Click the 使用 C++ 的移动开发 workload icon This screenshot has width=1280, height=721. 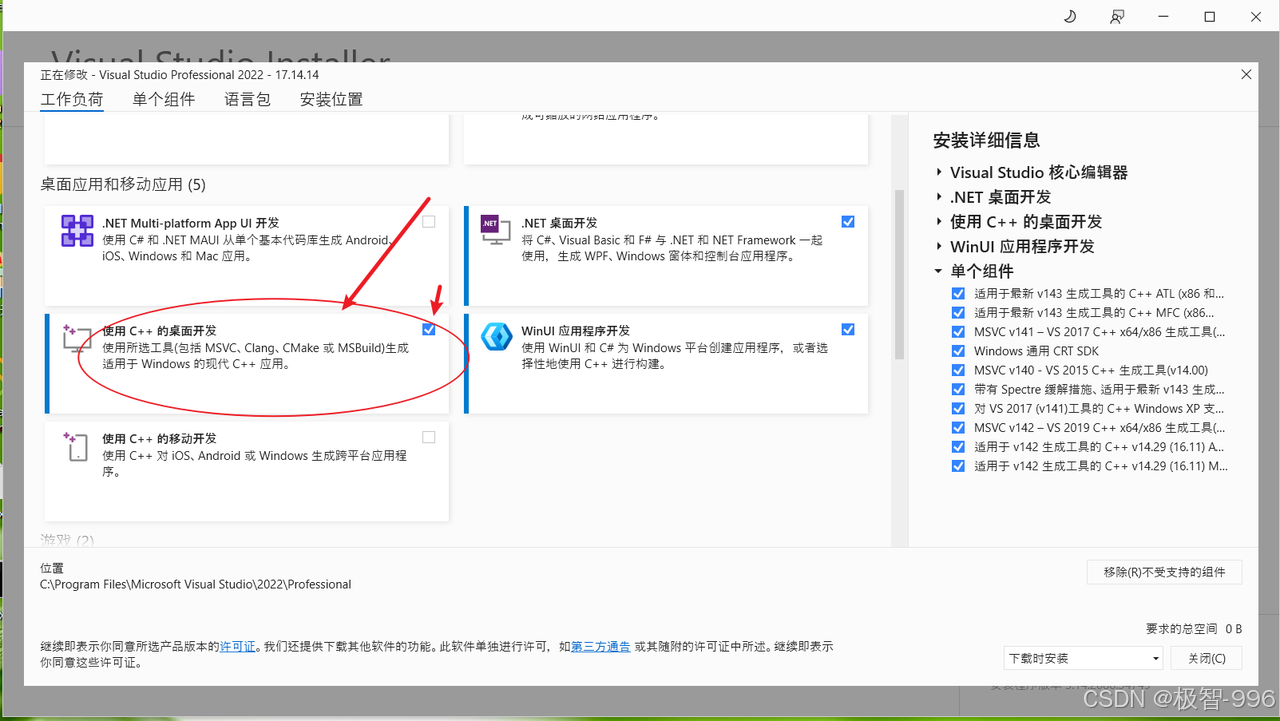coord(77,447)
